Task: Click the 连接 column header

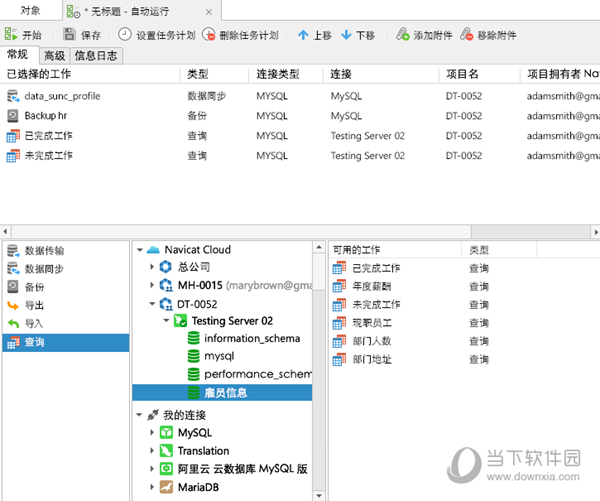Action: coord(381,74)
